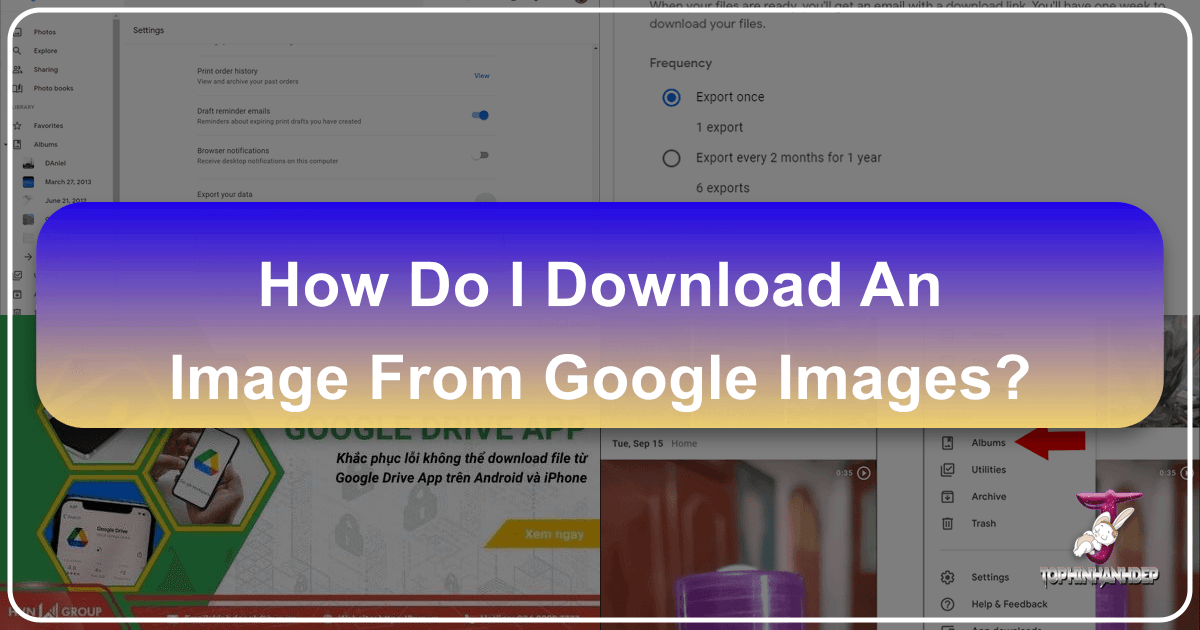The width and height of the screenshot is (1200, 630).
Task: Click the Sharing icon in the sidebar
Action: [16, 69]
